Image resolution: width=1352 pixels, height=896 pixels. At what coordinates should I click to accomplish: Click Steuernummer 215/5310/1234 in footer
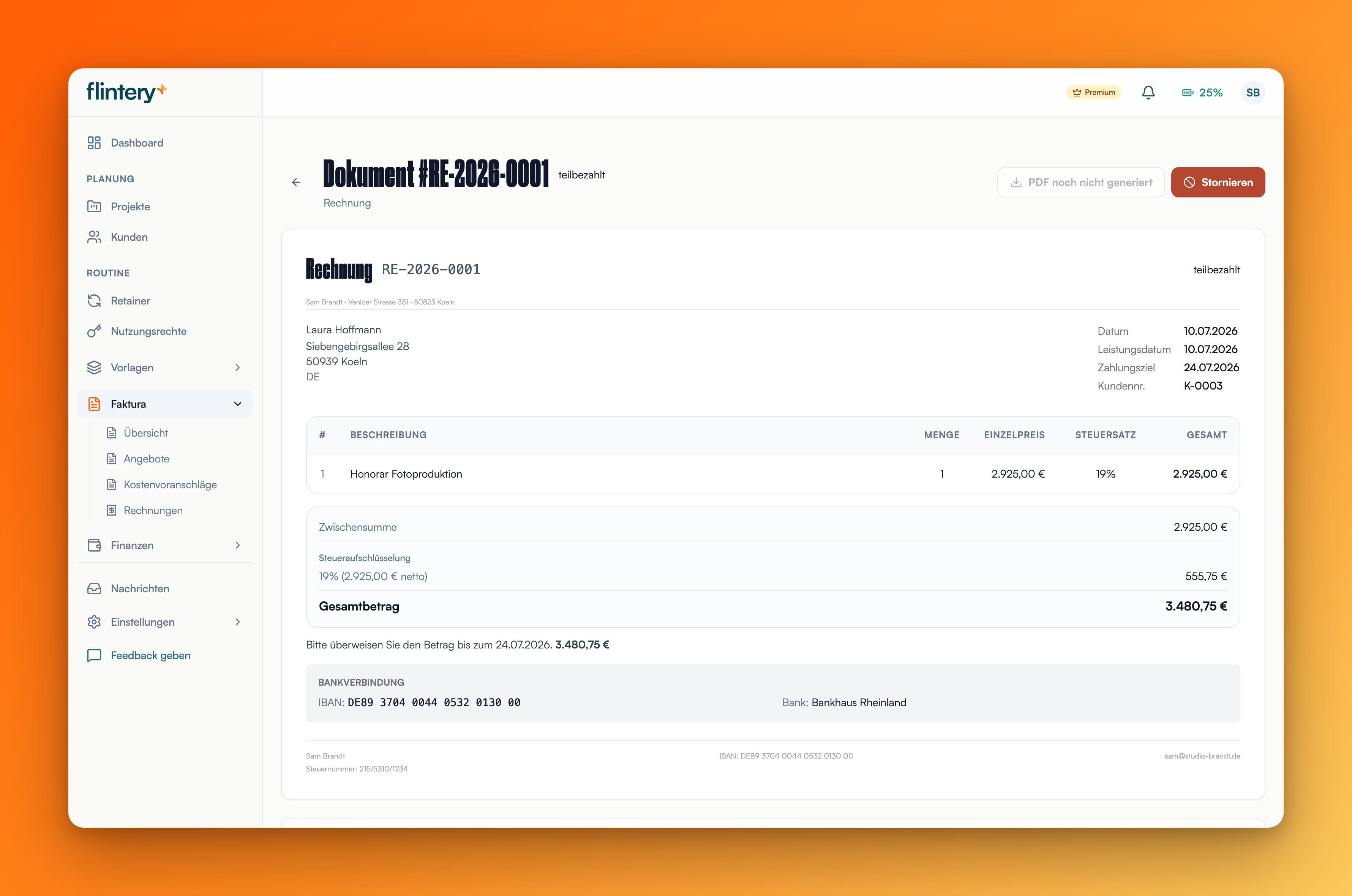tap(357, 769)
